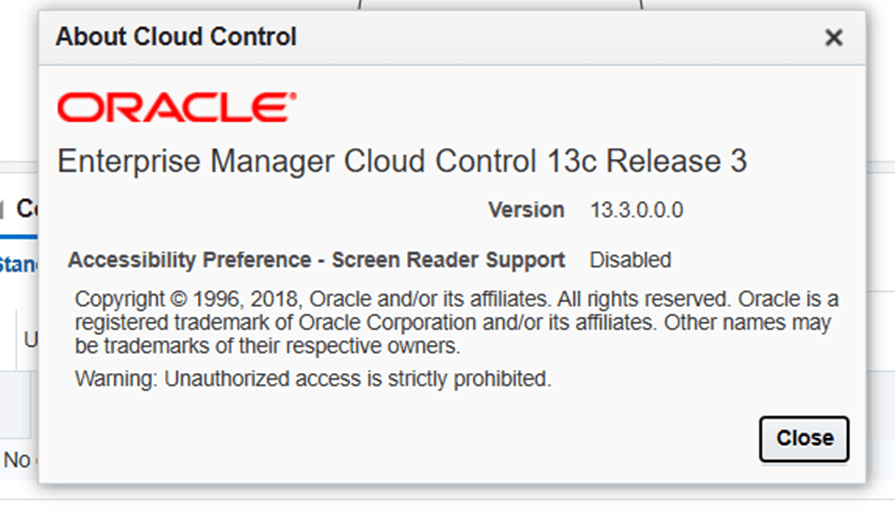Image resolution: width=895 pixels, height=508 pixels.
Task: Click the Unauthorized access warning text
Action: coord(313,379)
